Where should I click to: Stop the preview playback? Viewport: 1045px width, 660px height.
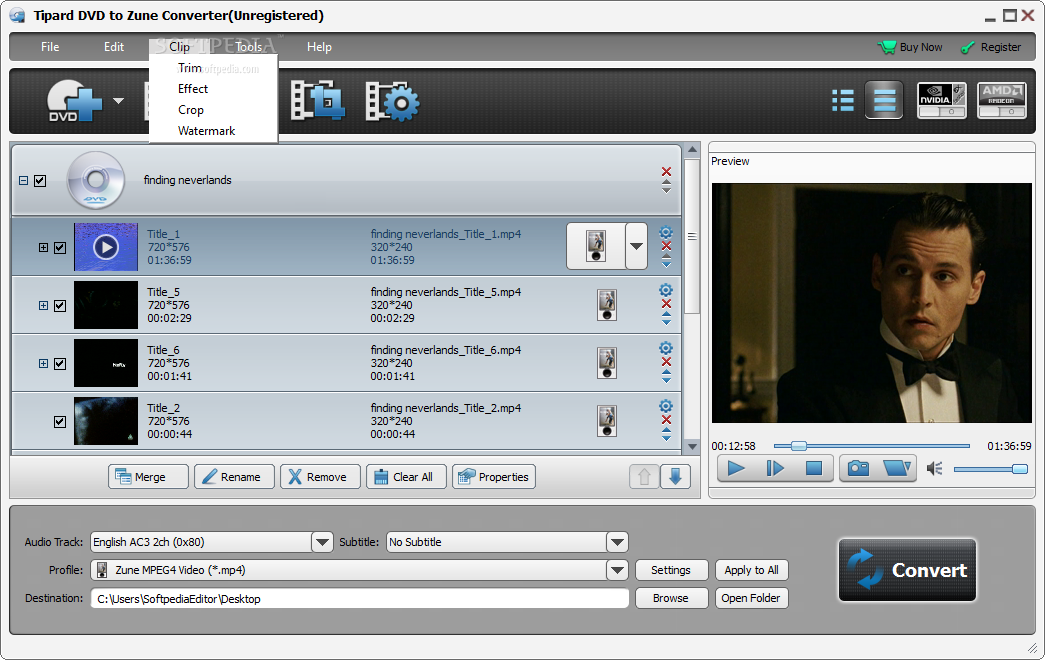point(814,468)
